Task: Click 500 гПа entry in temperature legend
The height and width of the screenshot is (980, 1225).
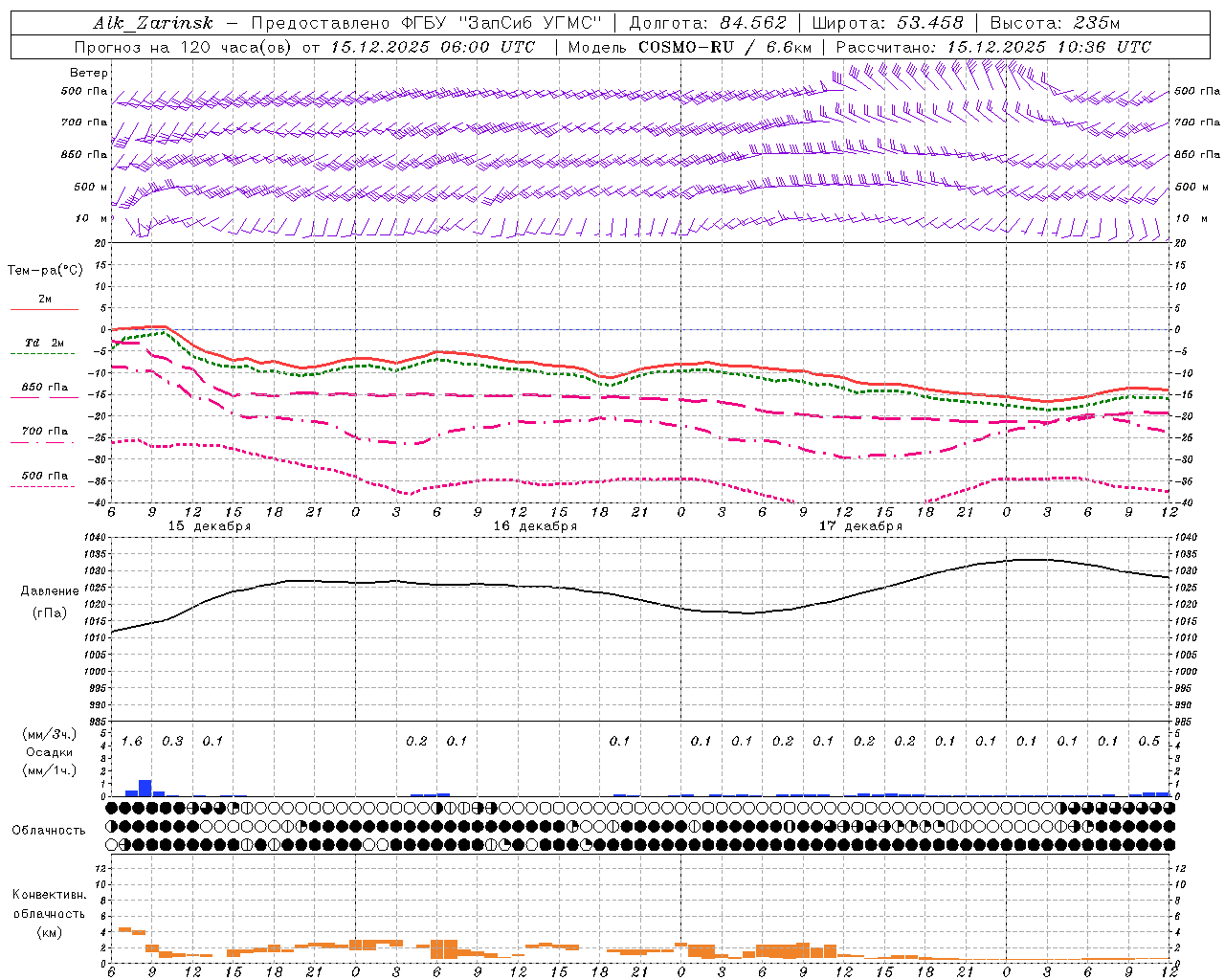Action: (45, 476)
